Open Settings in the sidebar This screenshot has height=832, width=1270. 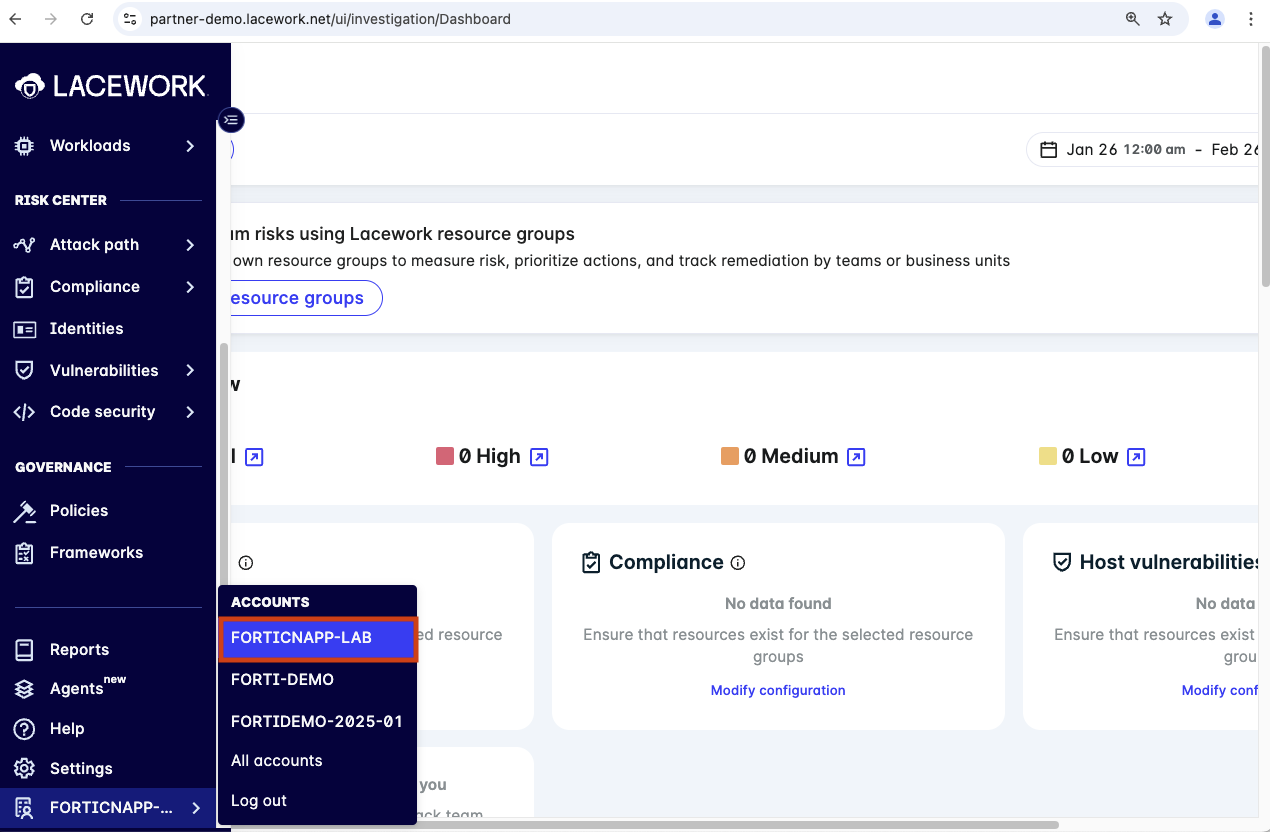81,769
